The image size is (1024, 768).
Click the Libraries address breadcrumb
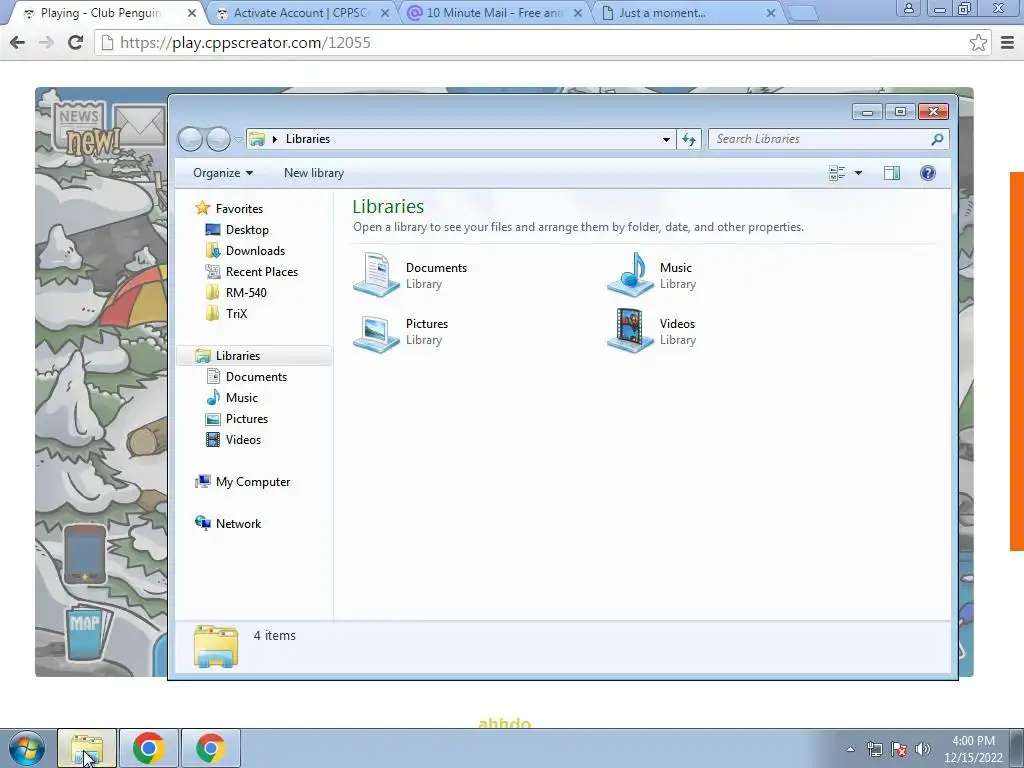click(308, 139)
